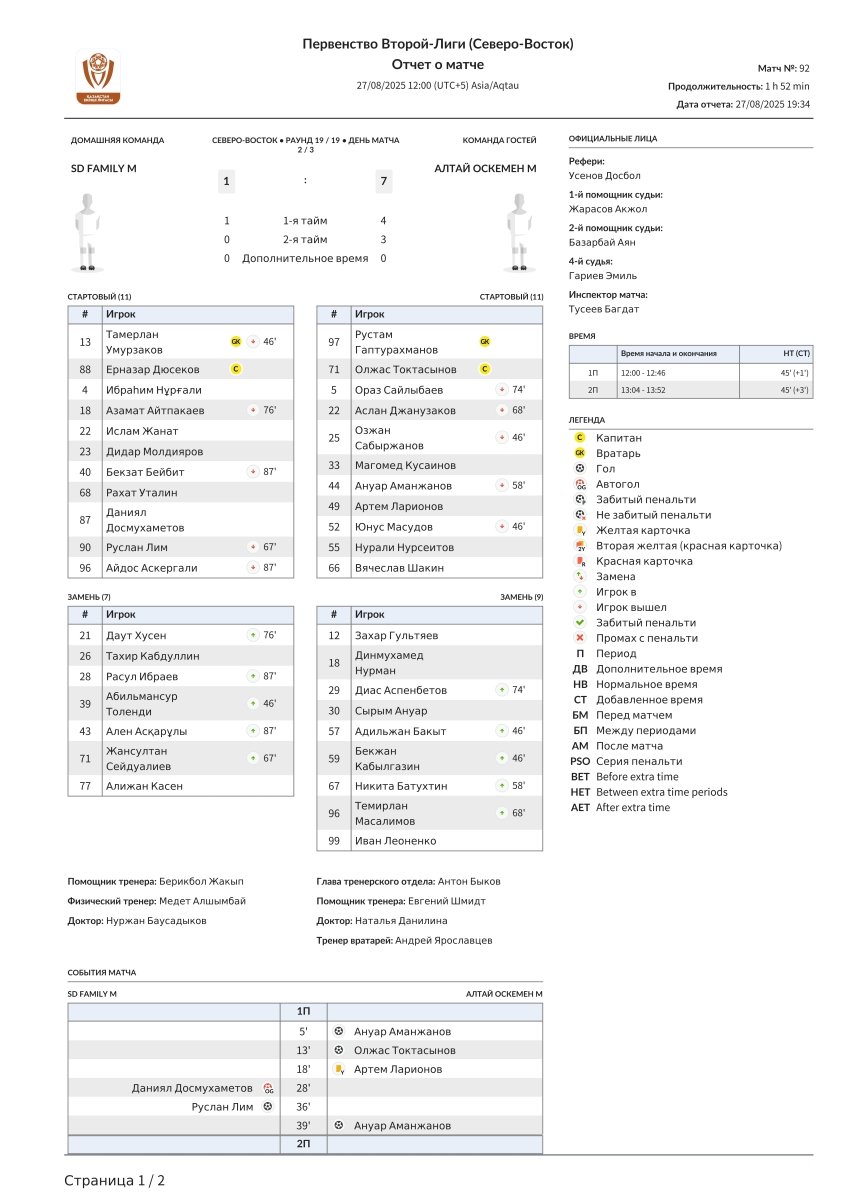Viewport: 848px width, 1200px height.
Task: Click the 2П period header in match events
Action: tap(303, 1144)
